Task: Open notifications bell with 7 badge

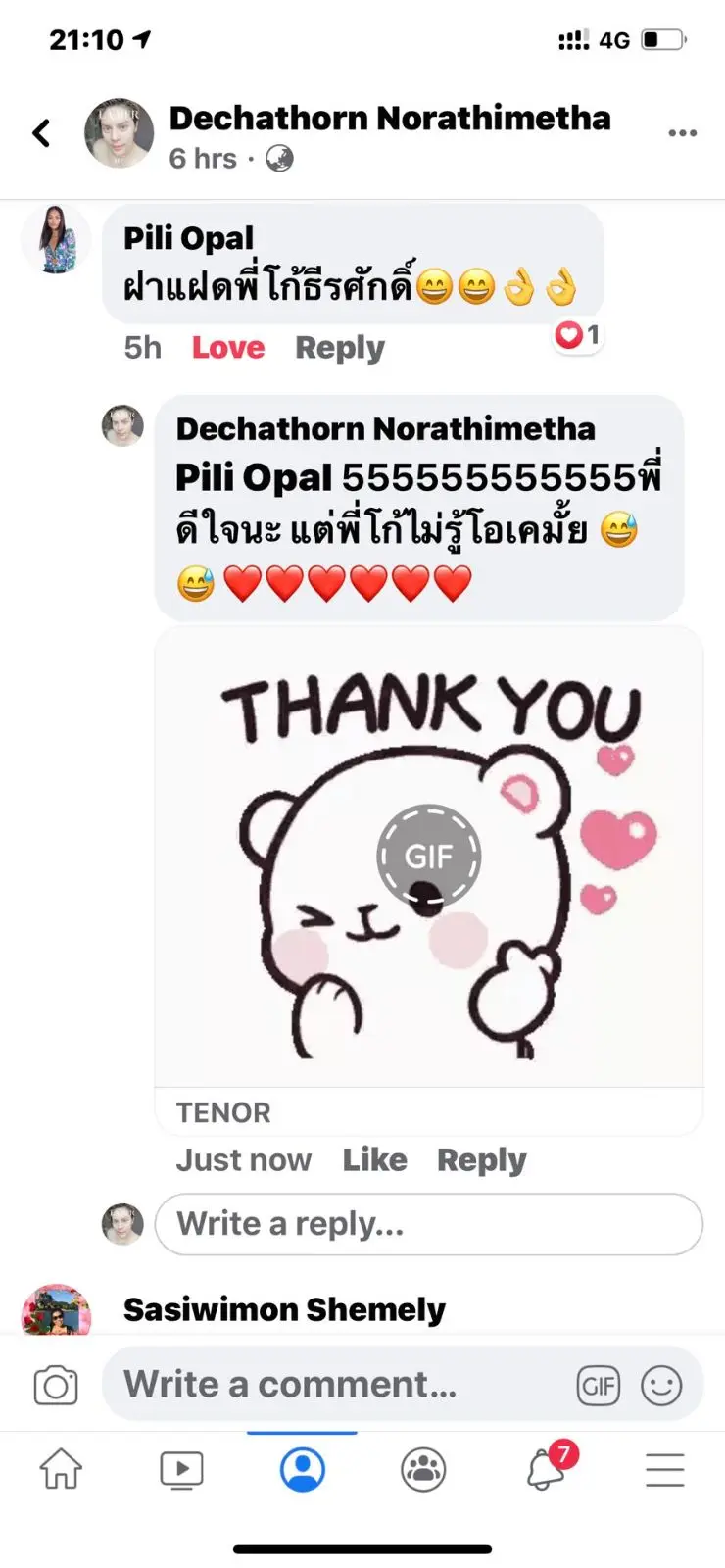Action: click(547, 1468)
